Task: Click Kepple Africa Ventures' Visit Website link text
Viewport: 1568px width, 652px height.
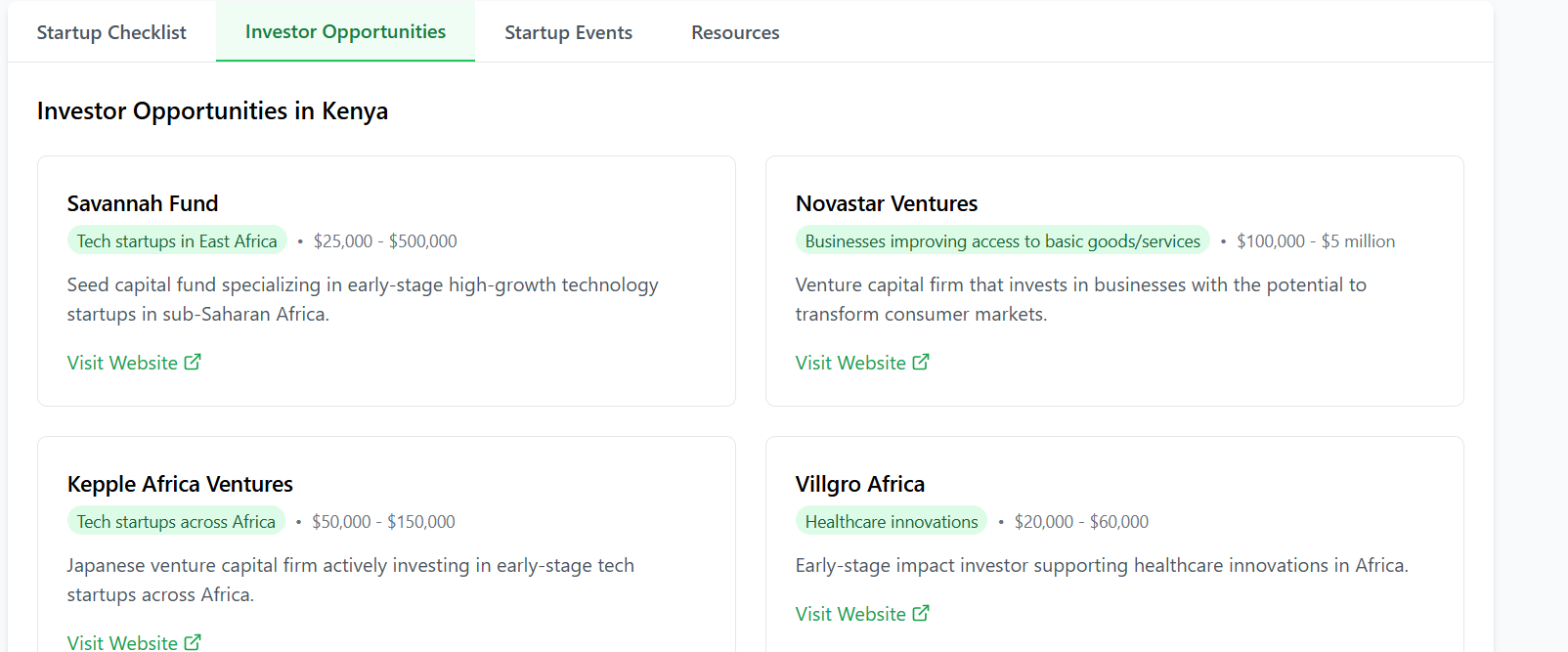Action: (x=122, y=642)
